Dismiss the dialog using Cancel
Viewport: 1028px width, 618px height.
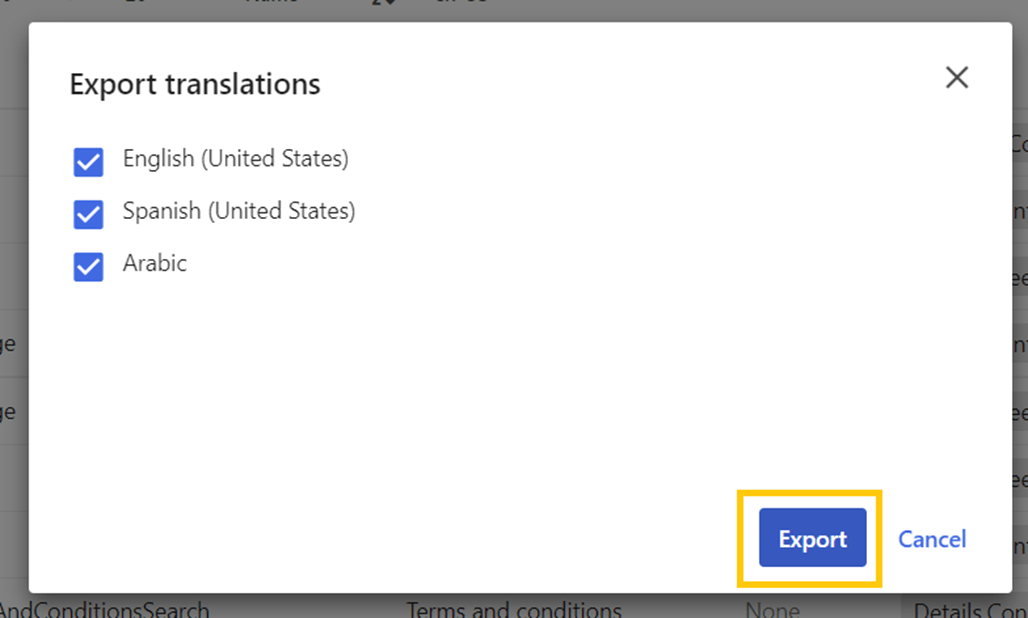[x=931, y=538]
